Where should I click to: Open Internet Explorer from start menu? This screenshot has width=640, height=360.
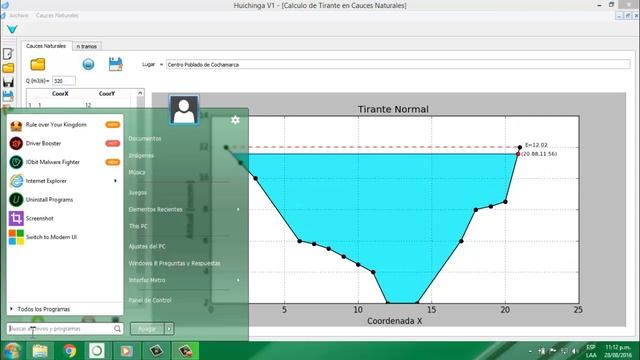coord(64,181)
